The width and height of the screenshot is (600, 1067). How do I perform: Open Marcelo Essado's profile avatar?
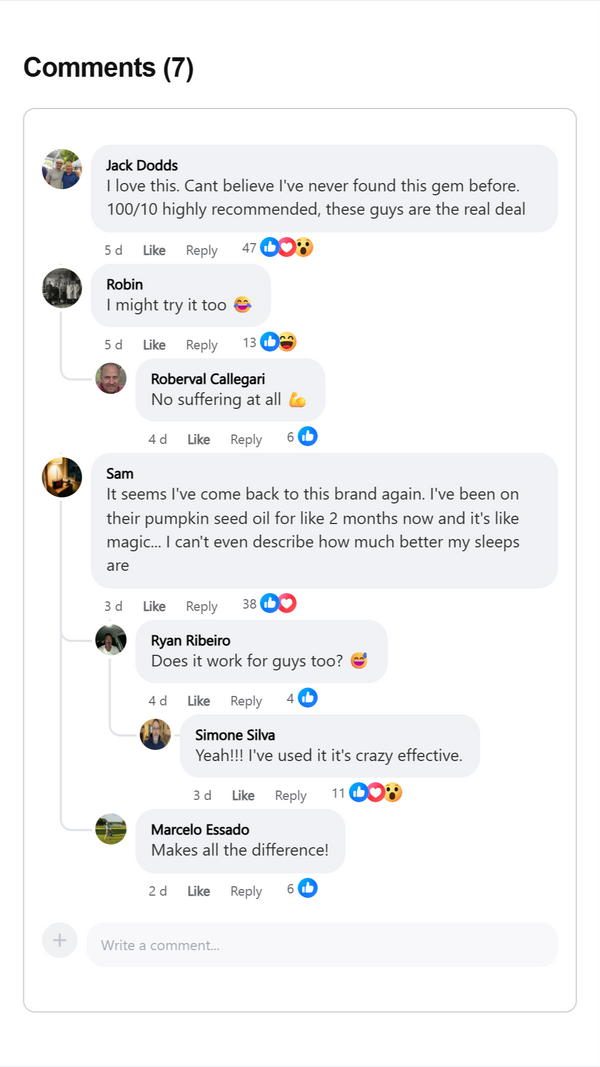(111, 829)
